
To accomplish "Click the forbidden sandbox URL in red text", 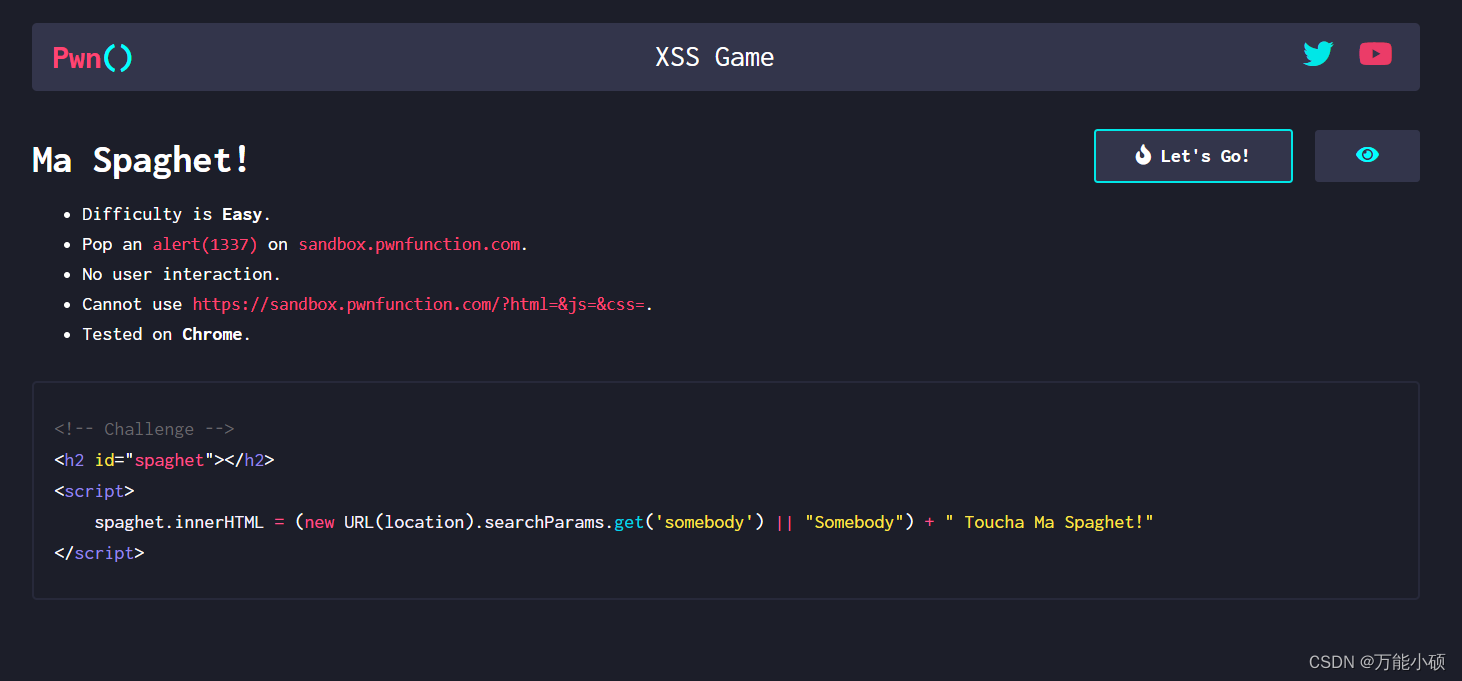I will coord(419,304).
